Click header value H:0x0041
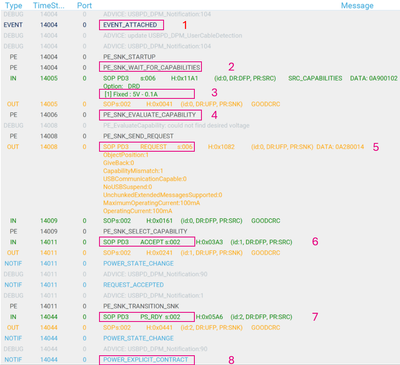The height and width of the screenshot is (365, 400). (160, 104)
